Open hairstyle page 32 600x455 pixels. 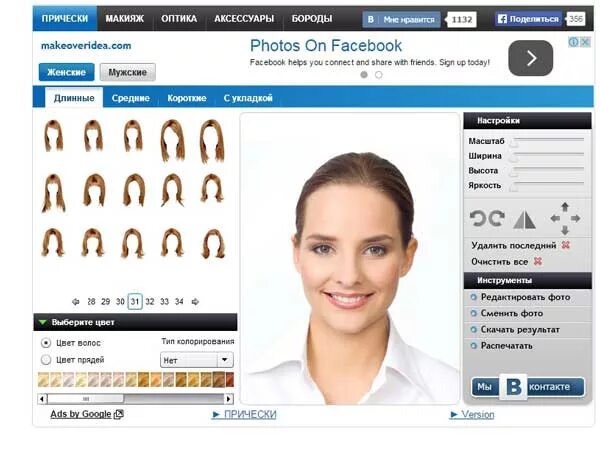150,301
